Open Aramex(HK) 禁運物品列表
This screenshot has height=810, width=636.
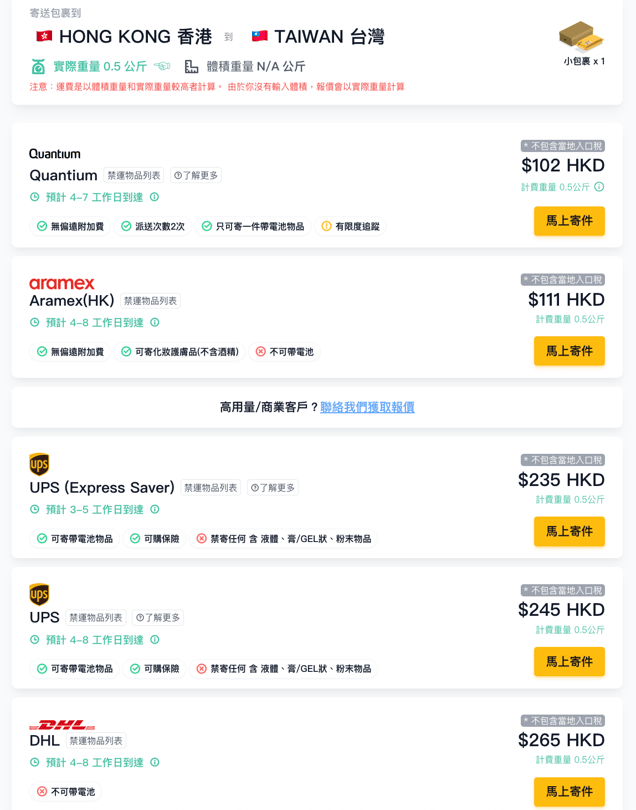pyautogui.click(x=150, y=301)
